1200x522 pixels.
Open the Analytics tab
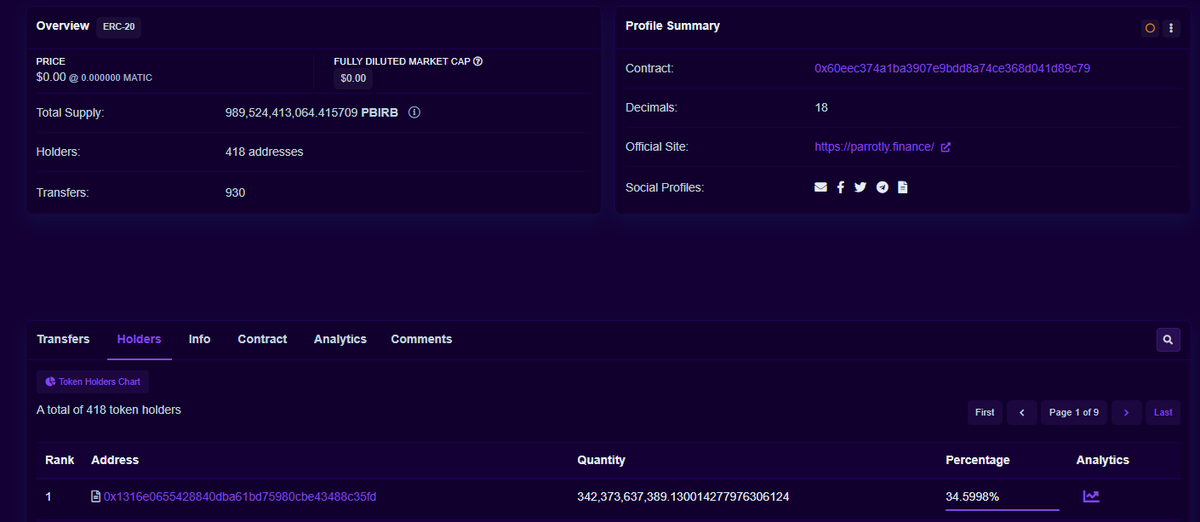(340, 339)
